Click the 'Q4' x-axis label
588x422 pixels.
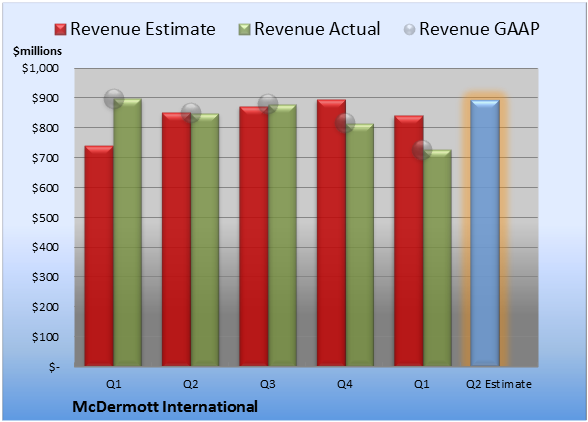345,384
